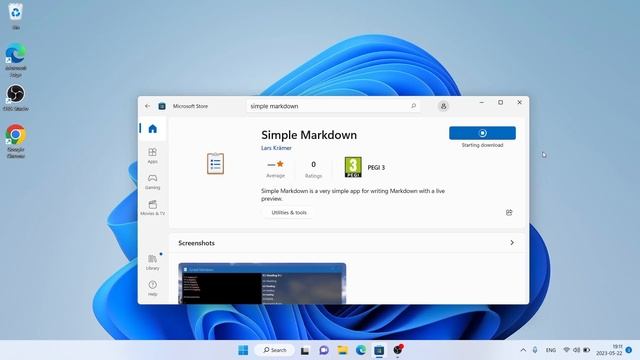Select the Google Chrome desktop shortcut
This screenshot has width=640, height=360.
(x=16, y=141)
